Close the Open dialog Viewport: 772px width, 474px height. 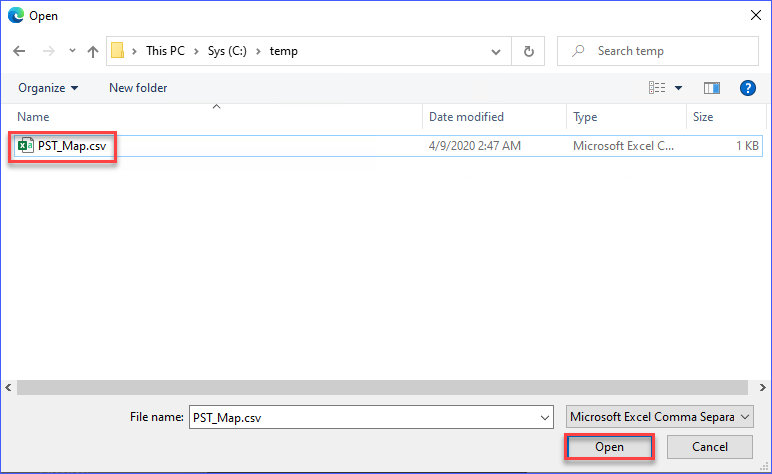point(756,16)
